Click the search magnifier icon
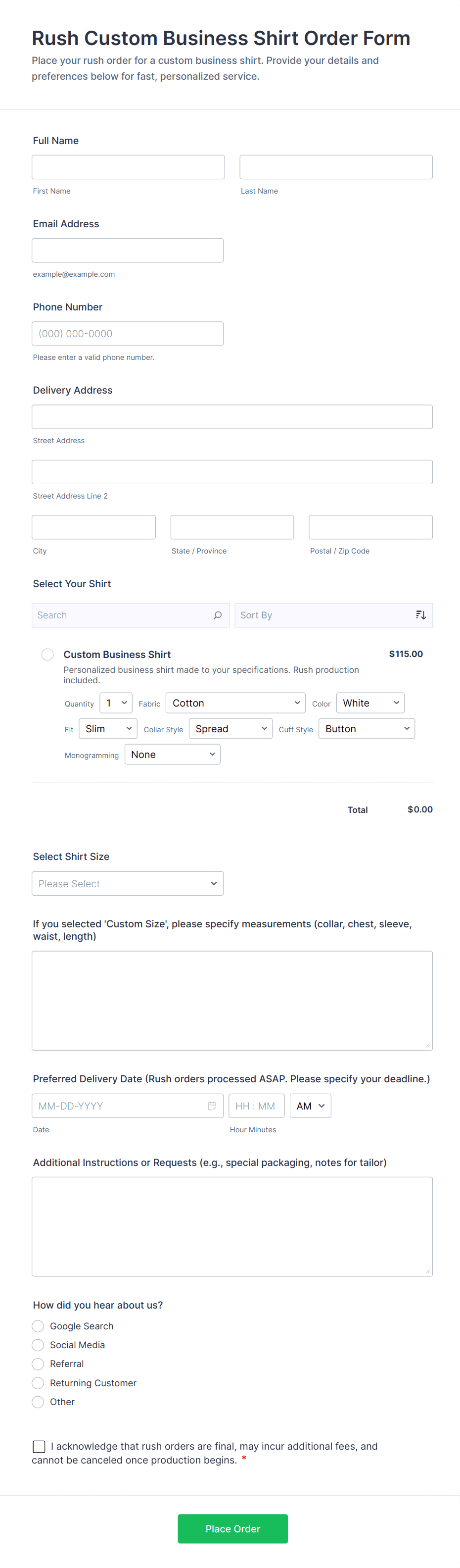 [x=217, y=615]
